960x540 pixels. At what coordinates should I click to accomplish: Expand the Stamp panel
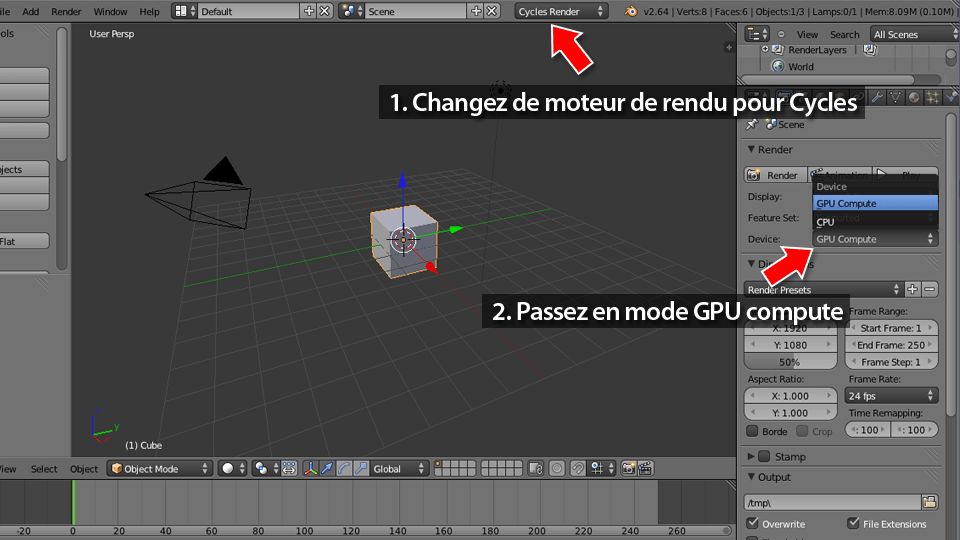tap(751, 456)
